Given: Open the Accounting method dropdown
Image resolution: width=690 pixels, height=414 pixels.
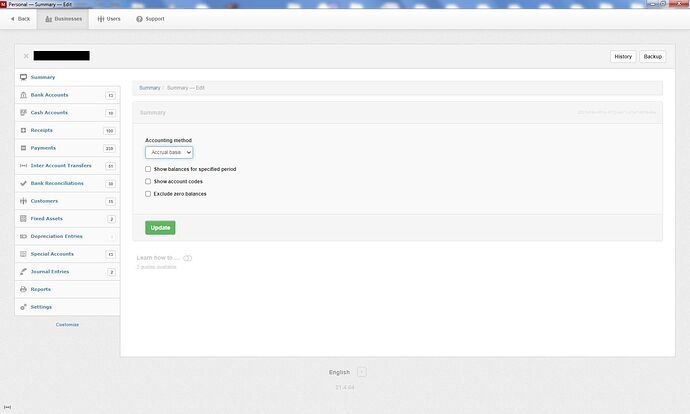Looking at the screenshot, I should tap(169, 152).
